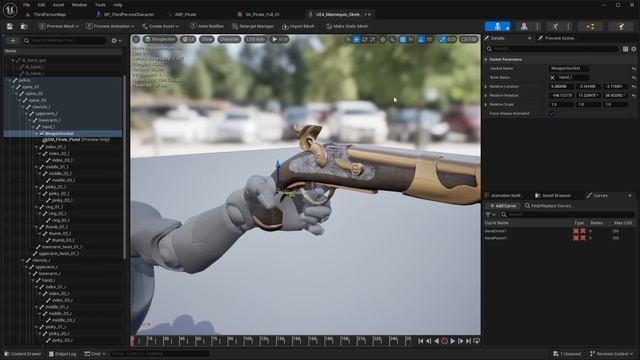Reset Socket Name to default arrow

tap(634, 69)
